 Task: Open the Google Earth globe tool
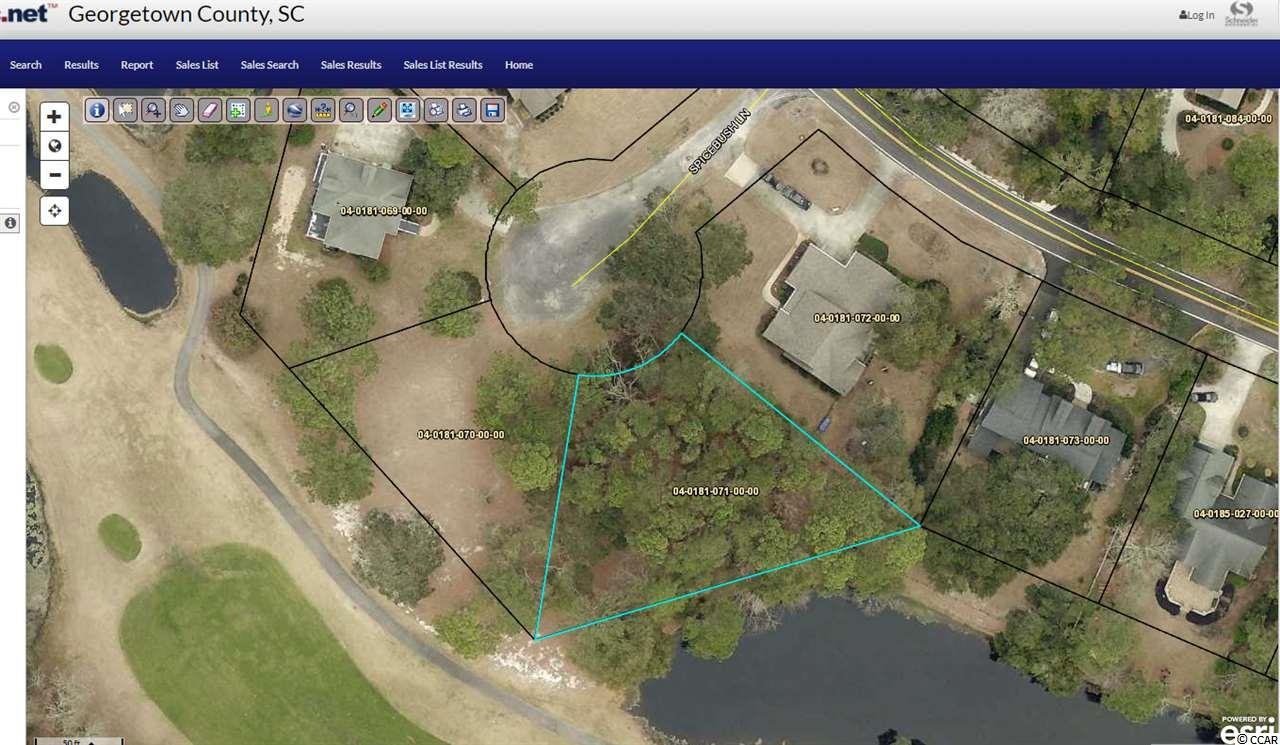(x=294, y=110)
